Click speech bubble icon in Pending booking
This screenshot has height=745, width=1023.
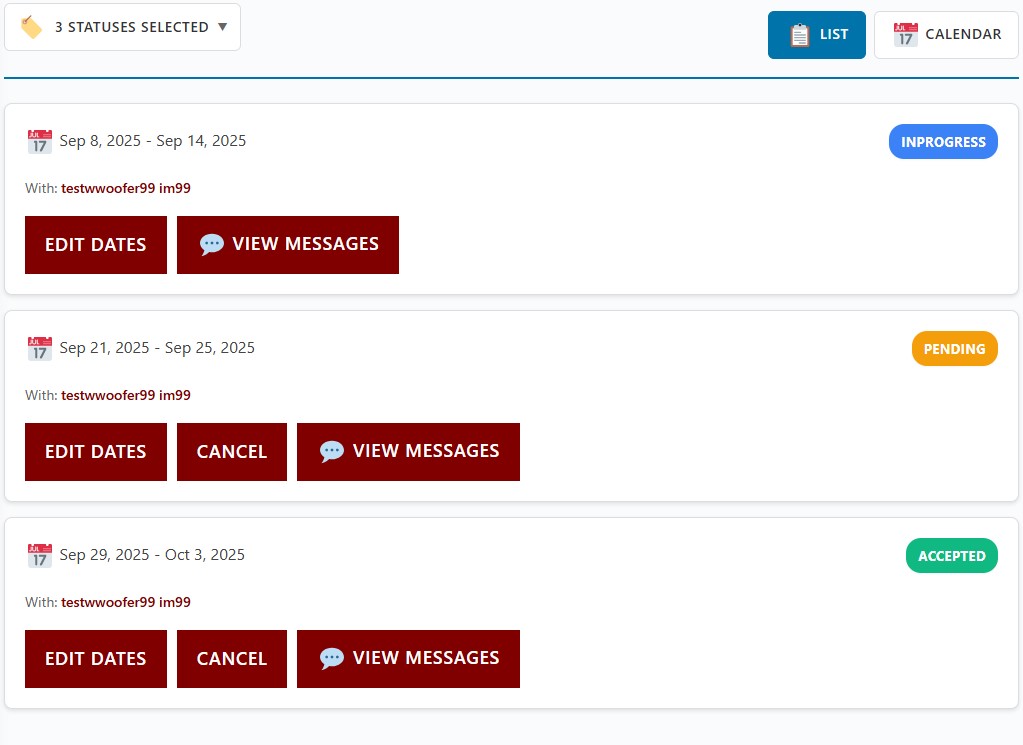(331, 451)
